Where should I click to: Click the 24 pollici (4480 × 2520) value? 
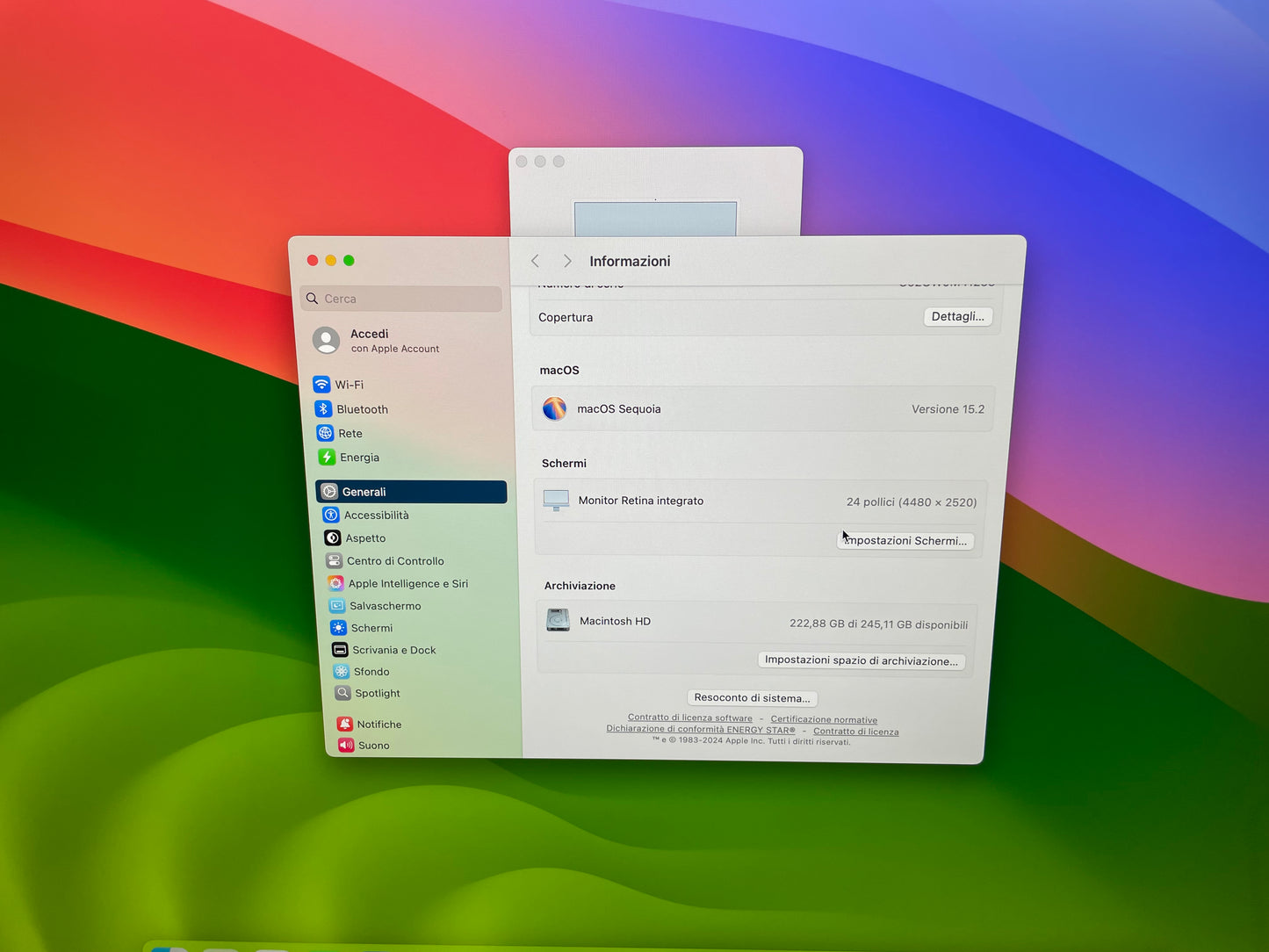click(x=912, y=502)
